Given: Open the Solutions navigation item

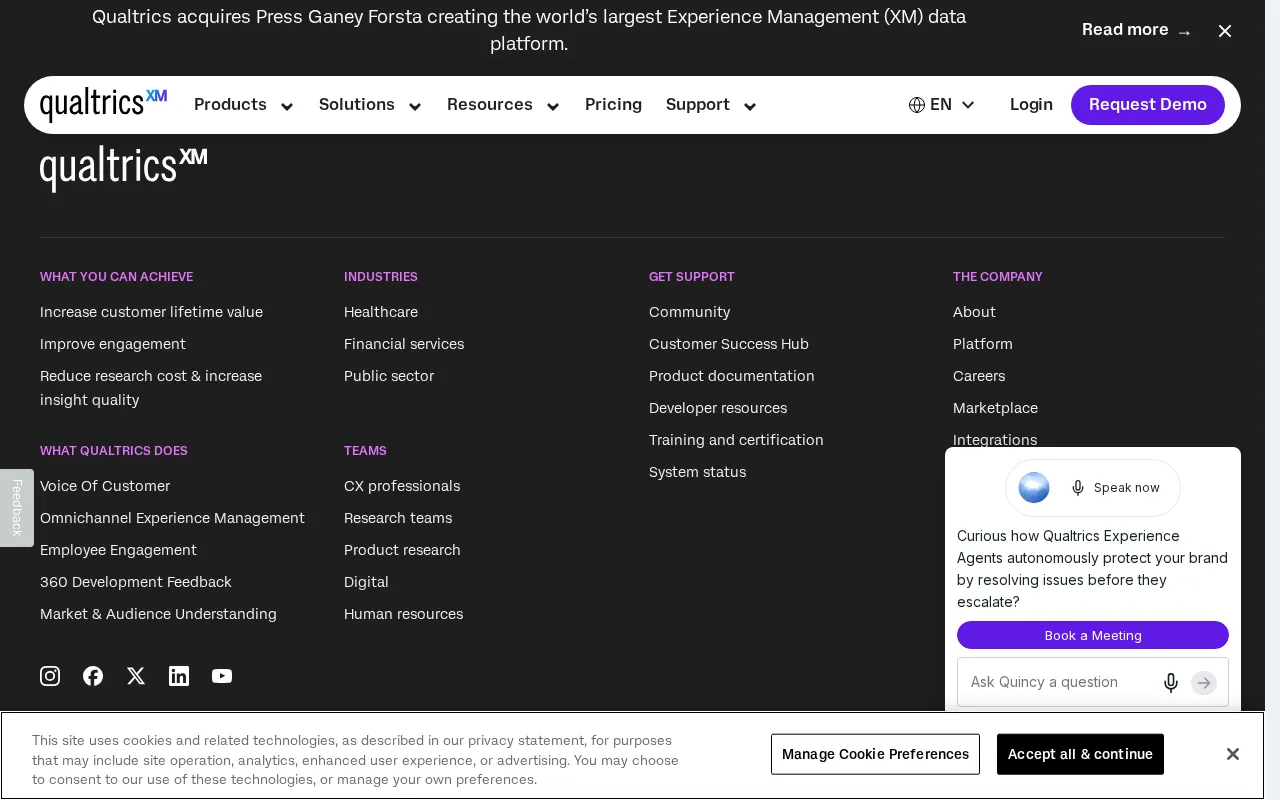Looking at the screenshot, I should tap(357, 105).
